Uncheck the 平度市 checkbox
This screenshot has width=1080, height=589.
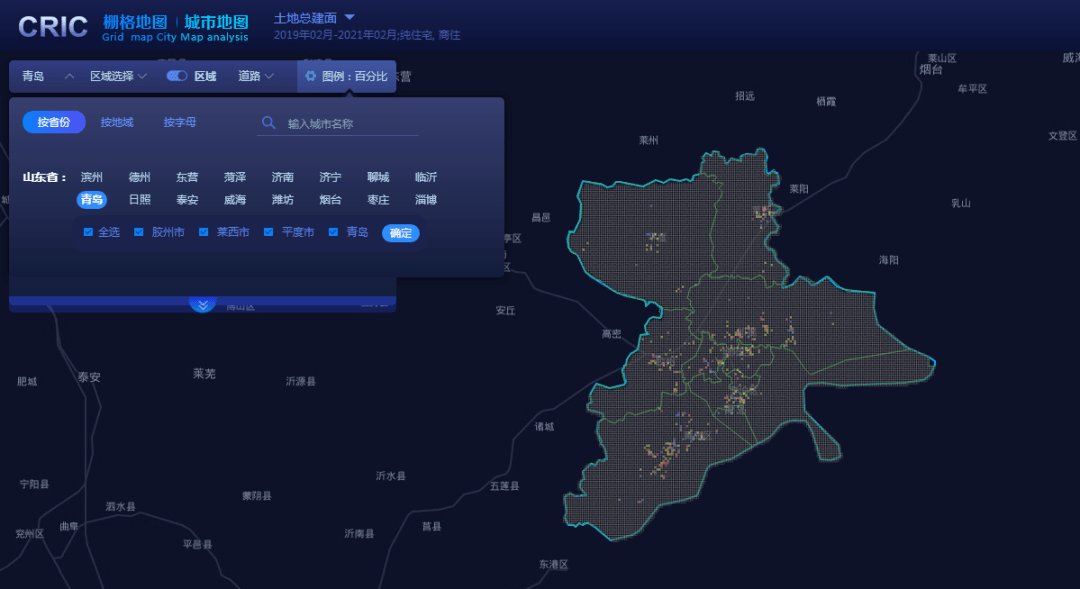coord(269,232)
